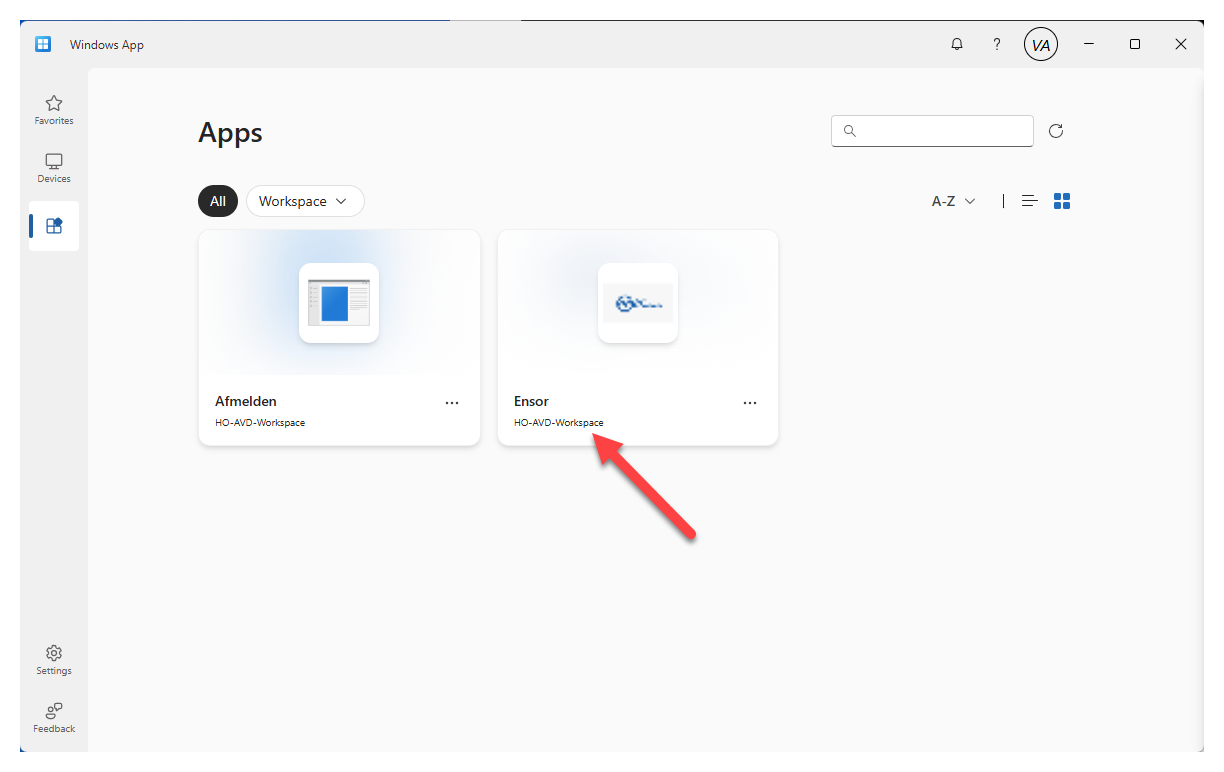The image size is (1224, 772).
Task: Open Favorites in the sidebar
Action: tap(54, 110)
